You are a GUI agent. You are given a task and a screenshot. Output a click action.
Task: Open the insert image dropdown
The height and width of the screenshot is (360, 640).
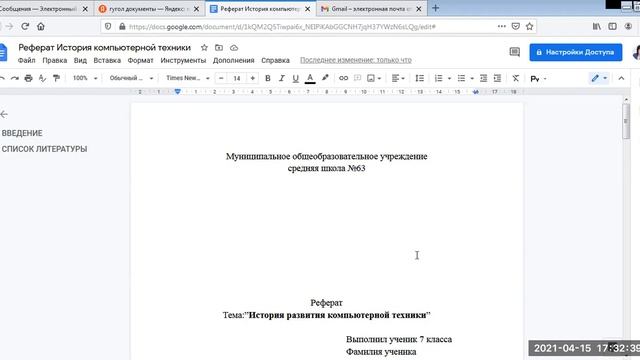pos(374,78)
